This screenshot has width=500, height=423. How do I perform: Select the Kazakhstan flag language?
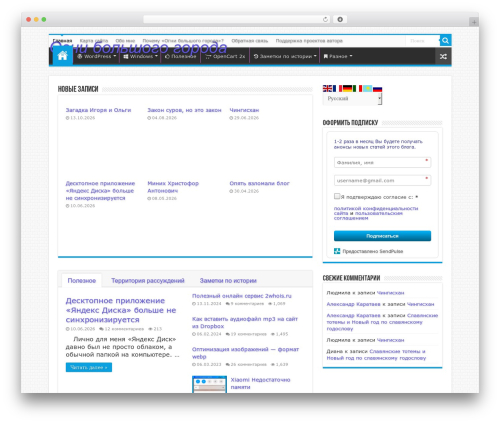pos(367,88)
